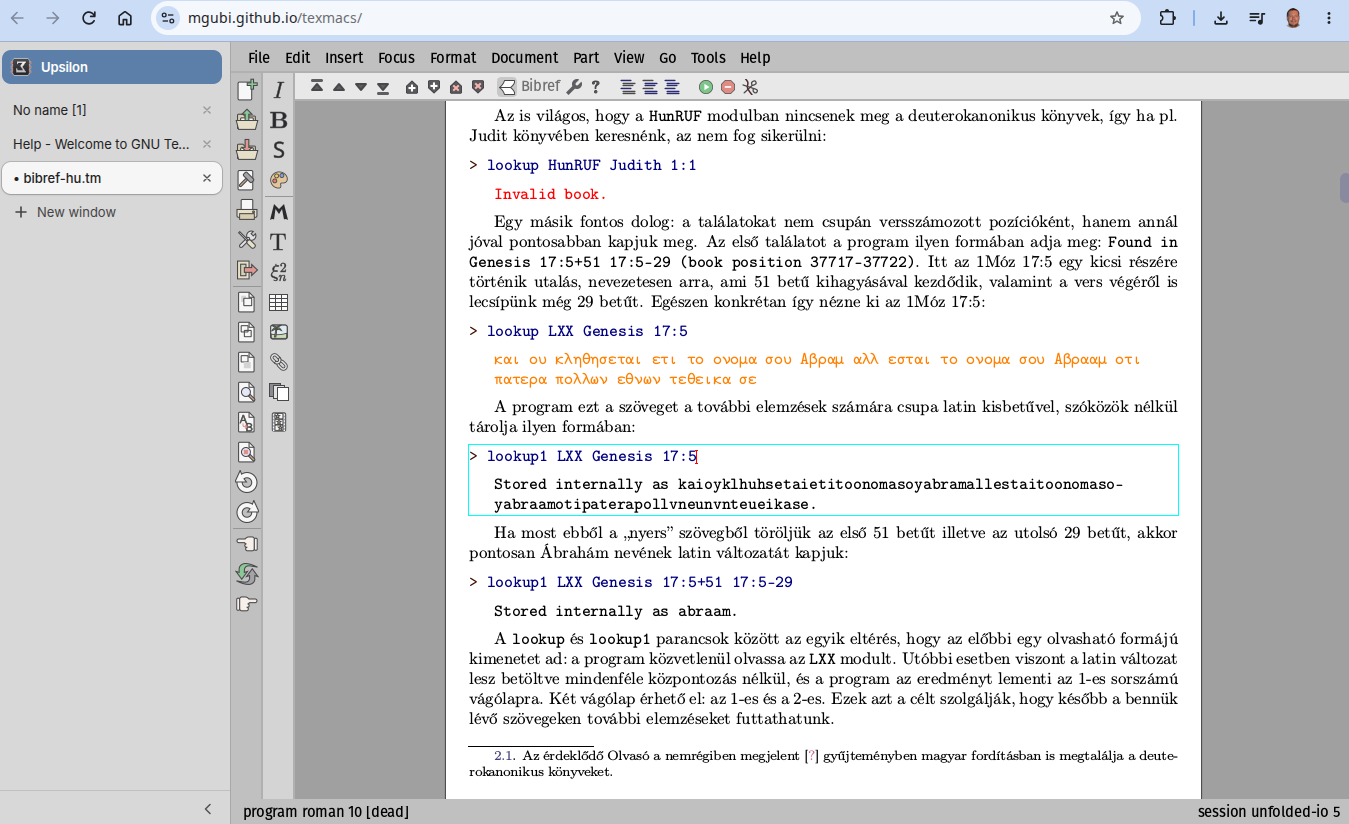Go back using the left pointing hand
This screenshot has height=824, width=1349.
pos(247,543)
